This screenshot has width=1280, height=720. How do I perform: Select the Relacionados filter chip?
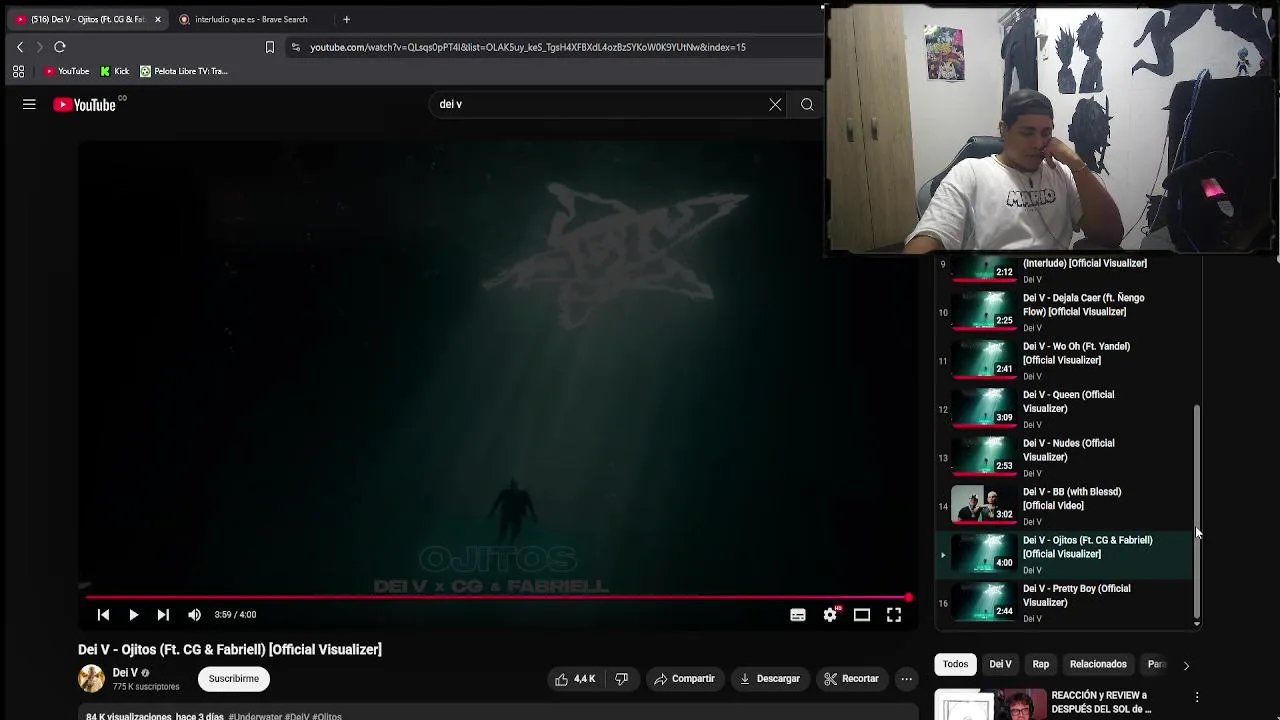click(1098, 664)
